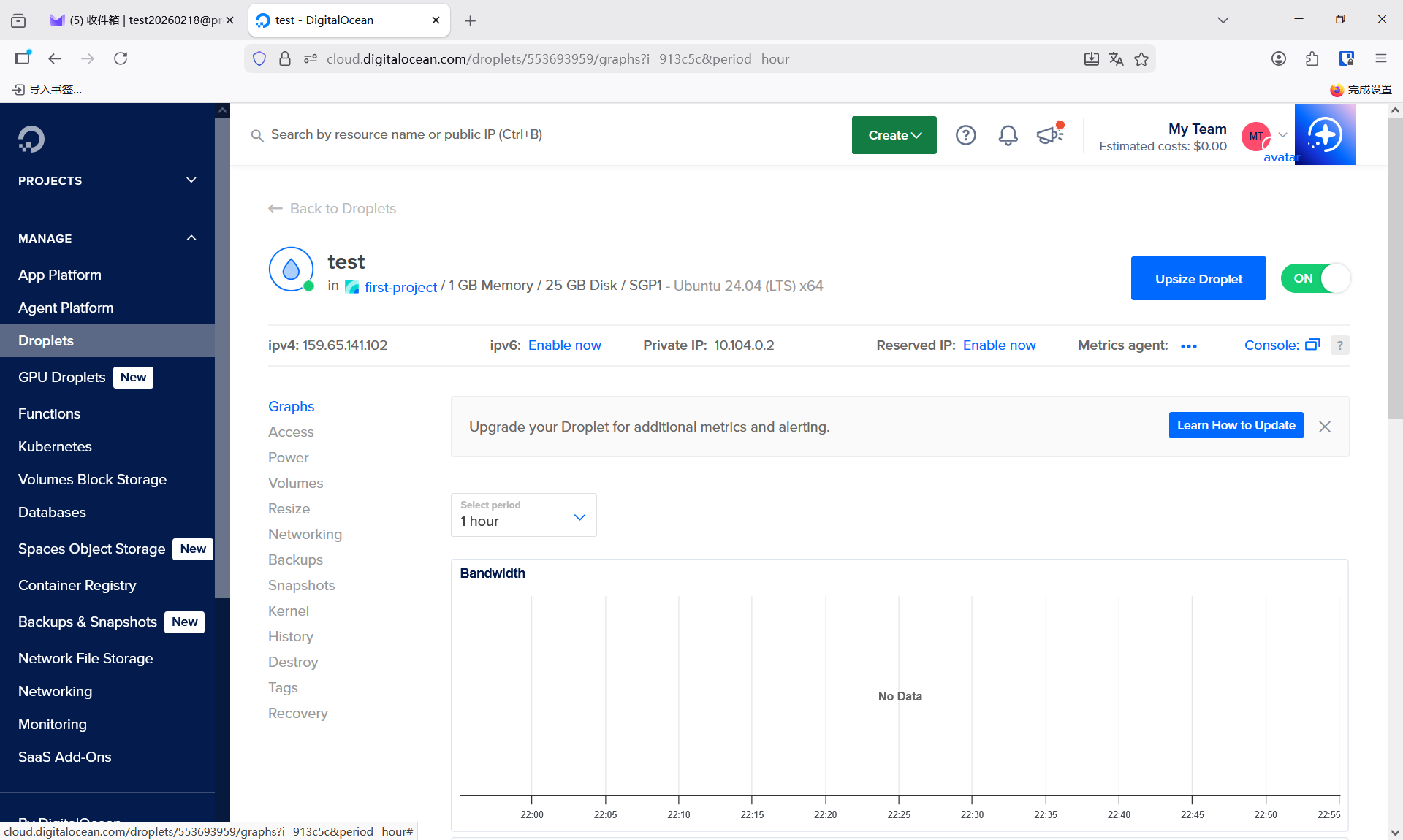Click the Metrics agent three-dots icon
This screenshot has width=1403, height=840.
coord(1188,346)
